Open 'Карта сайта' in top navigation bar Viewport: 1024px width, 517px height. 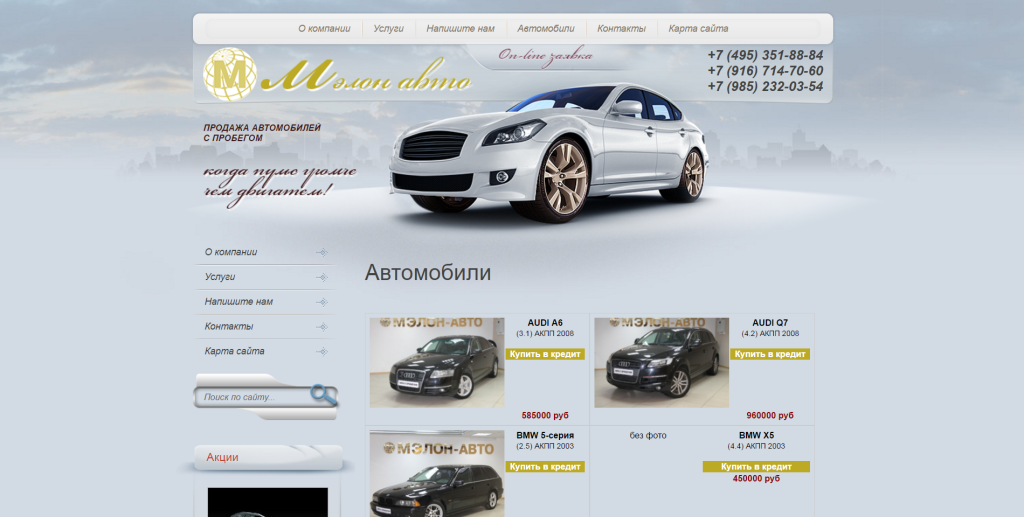(698, 29)
